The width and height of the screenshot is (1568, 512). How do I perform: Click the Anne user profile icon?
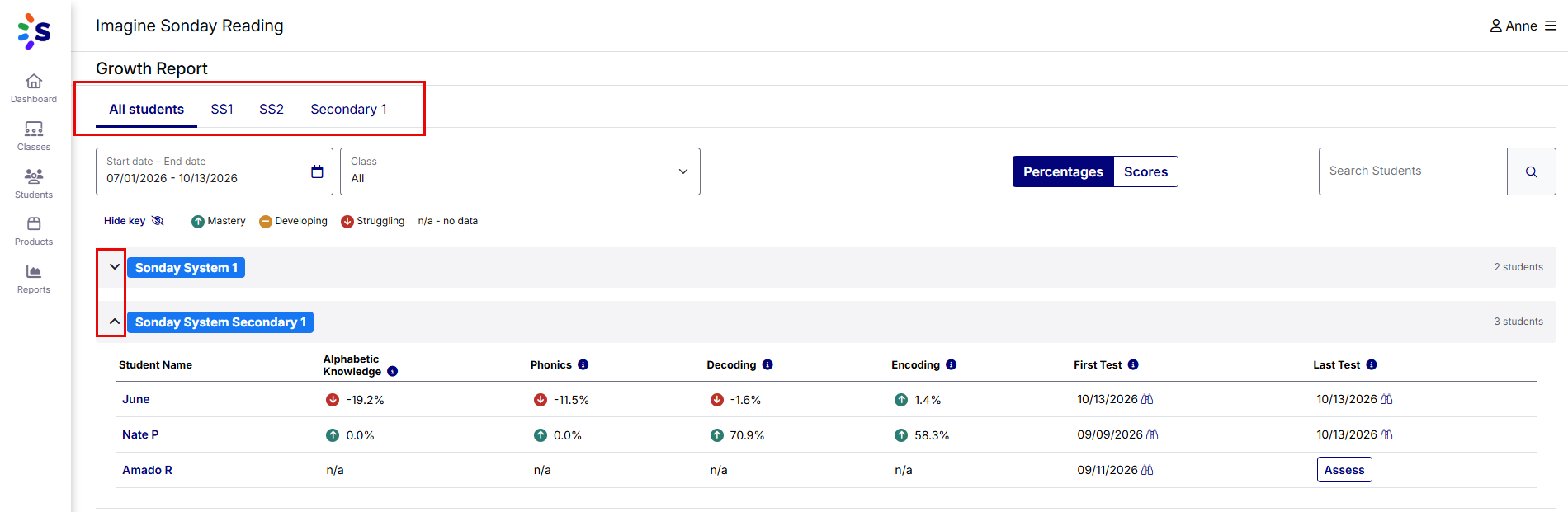pyautogui.click(x=1495, y=26)
